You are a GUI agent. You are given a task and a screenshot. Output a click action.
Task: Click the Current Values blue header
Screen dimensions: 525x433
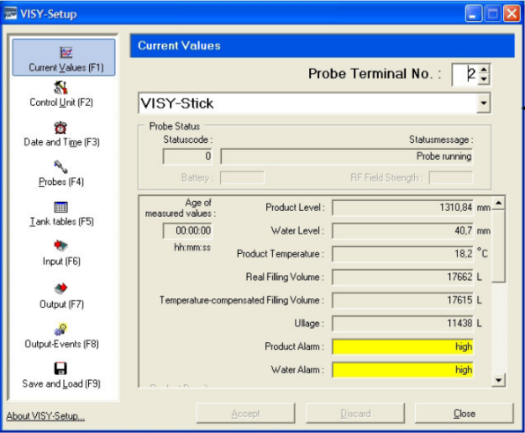coord(322,46)
